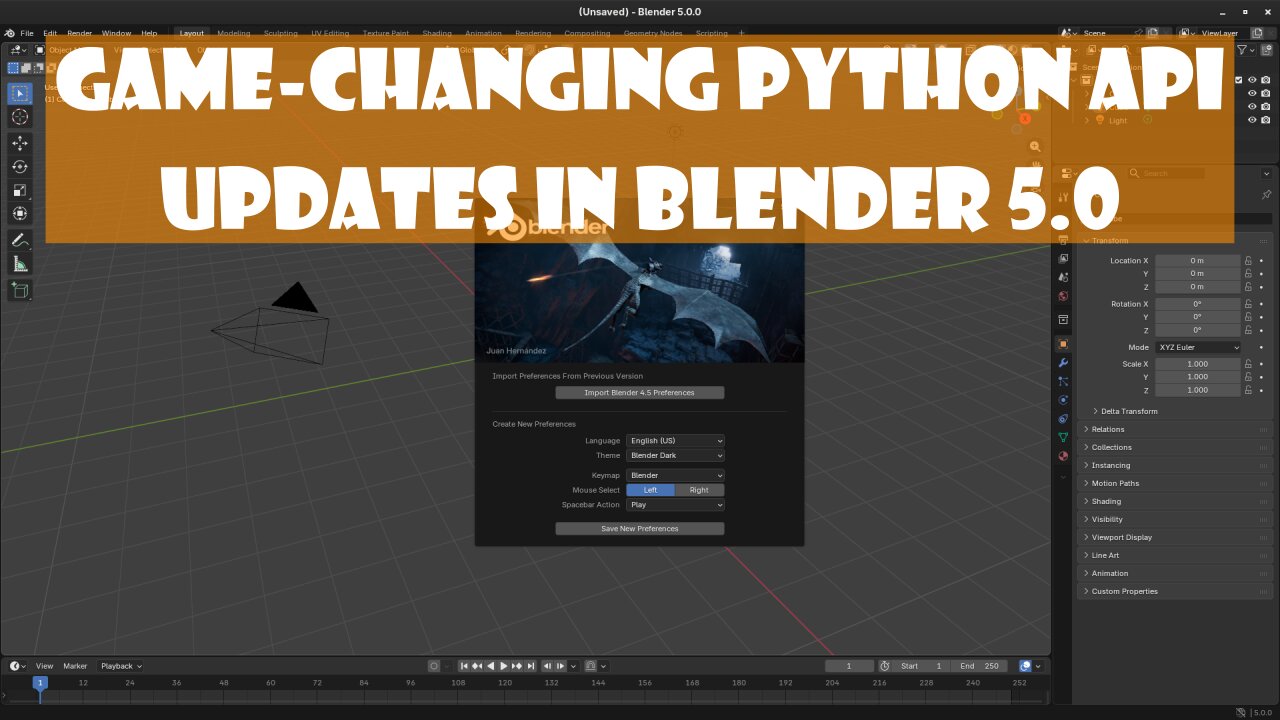Open the Collection properties tab
This screenshot has width=1280, height=720.
1063,320
